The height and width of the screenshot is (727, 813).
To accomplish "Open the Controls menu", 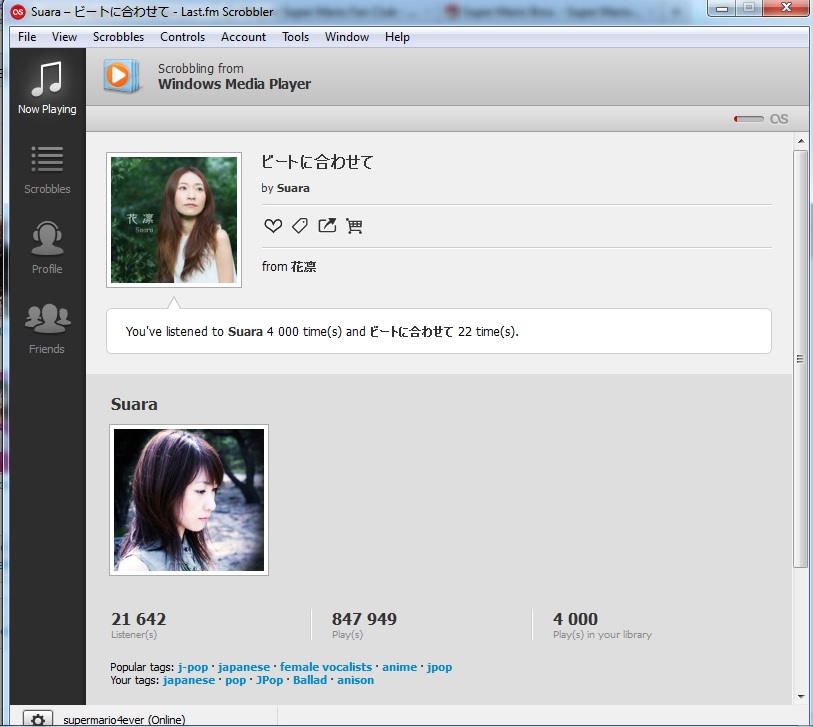I will (182, 37).
